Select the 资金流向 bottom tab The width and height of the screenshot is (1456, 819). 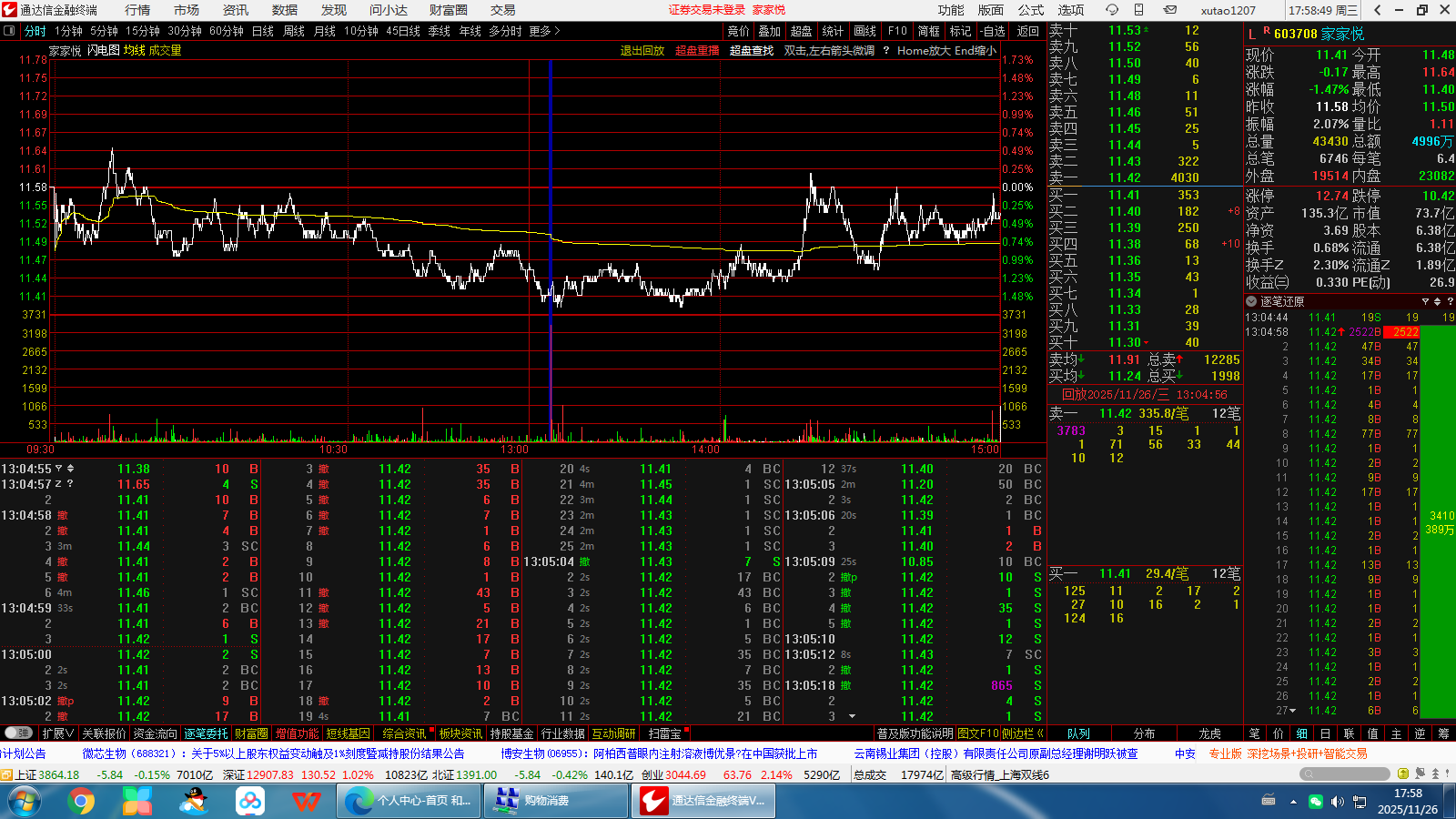[156, 733]
